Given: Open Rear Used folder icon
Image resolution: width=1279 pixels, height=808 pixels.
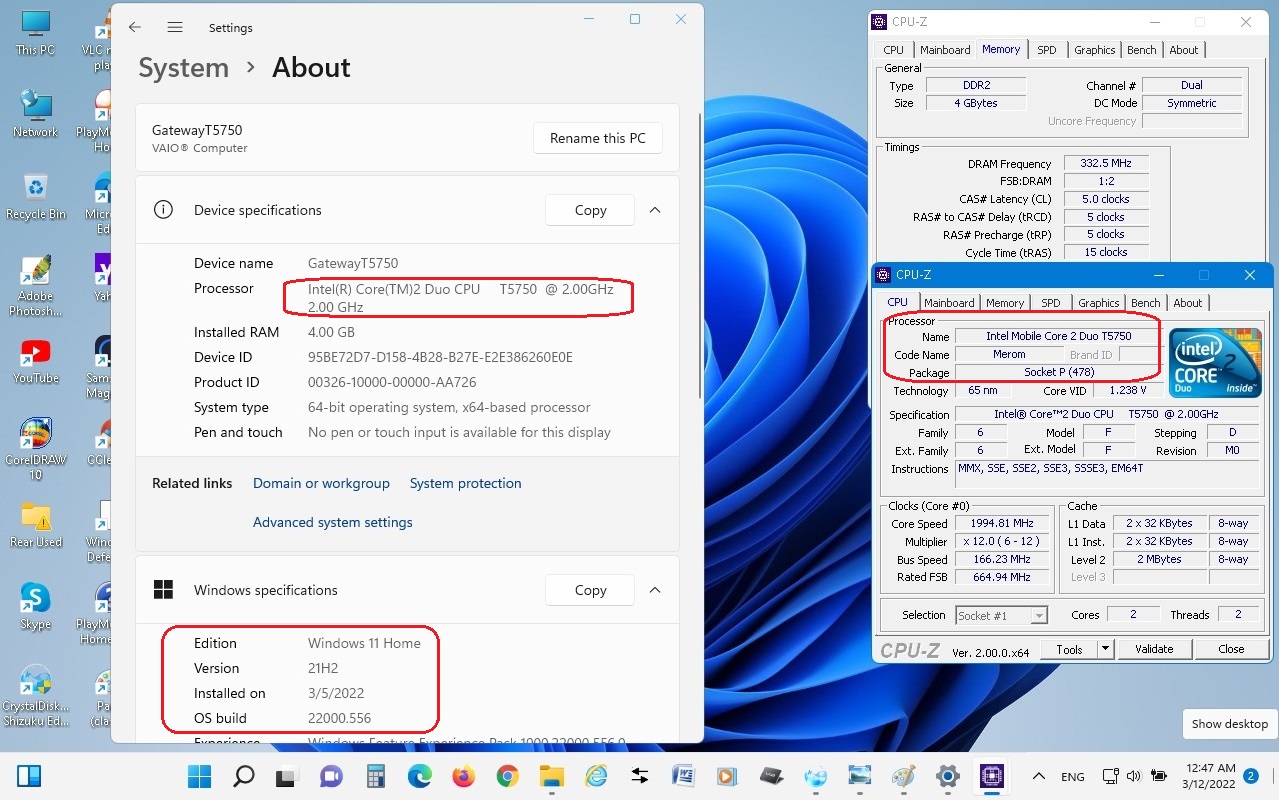Looking at the screenshot, I should [x=36, y=524].
